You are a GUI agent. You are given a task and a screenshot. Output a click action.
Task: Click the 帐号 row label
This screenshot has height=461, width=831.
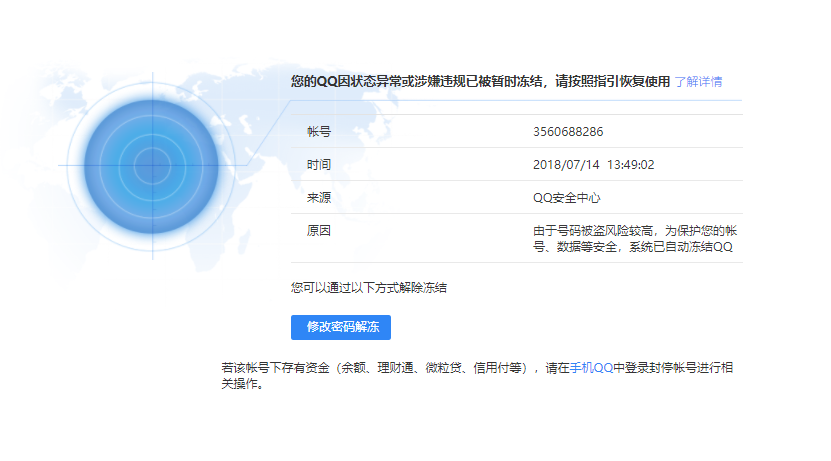[x=319, y=132]
